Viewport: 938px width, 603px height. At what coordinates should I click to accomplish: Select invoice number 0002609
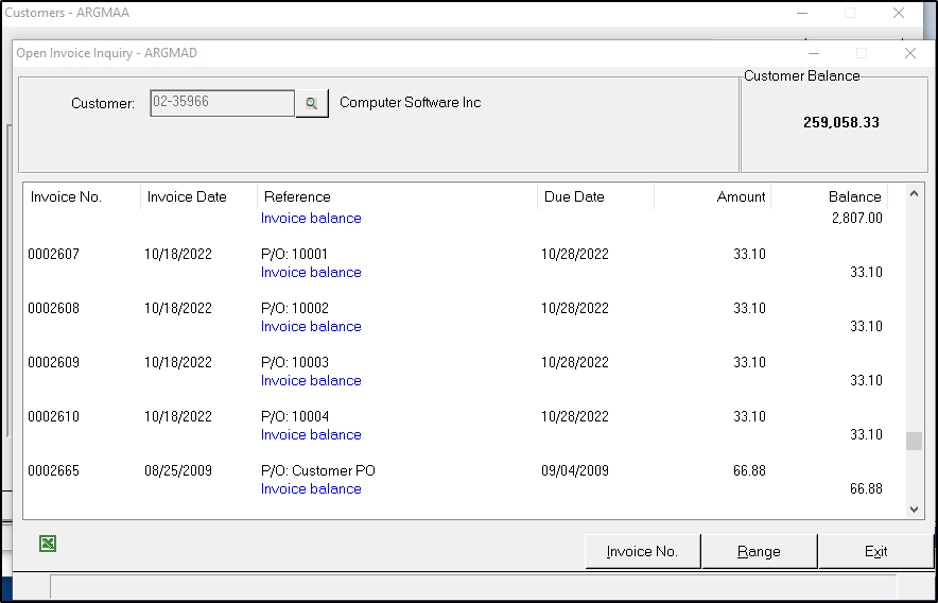coord(54,363)
